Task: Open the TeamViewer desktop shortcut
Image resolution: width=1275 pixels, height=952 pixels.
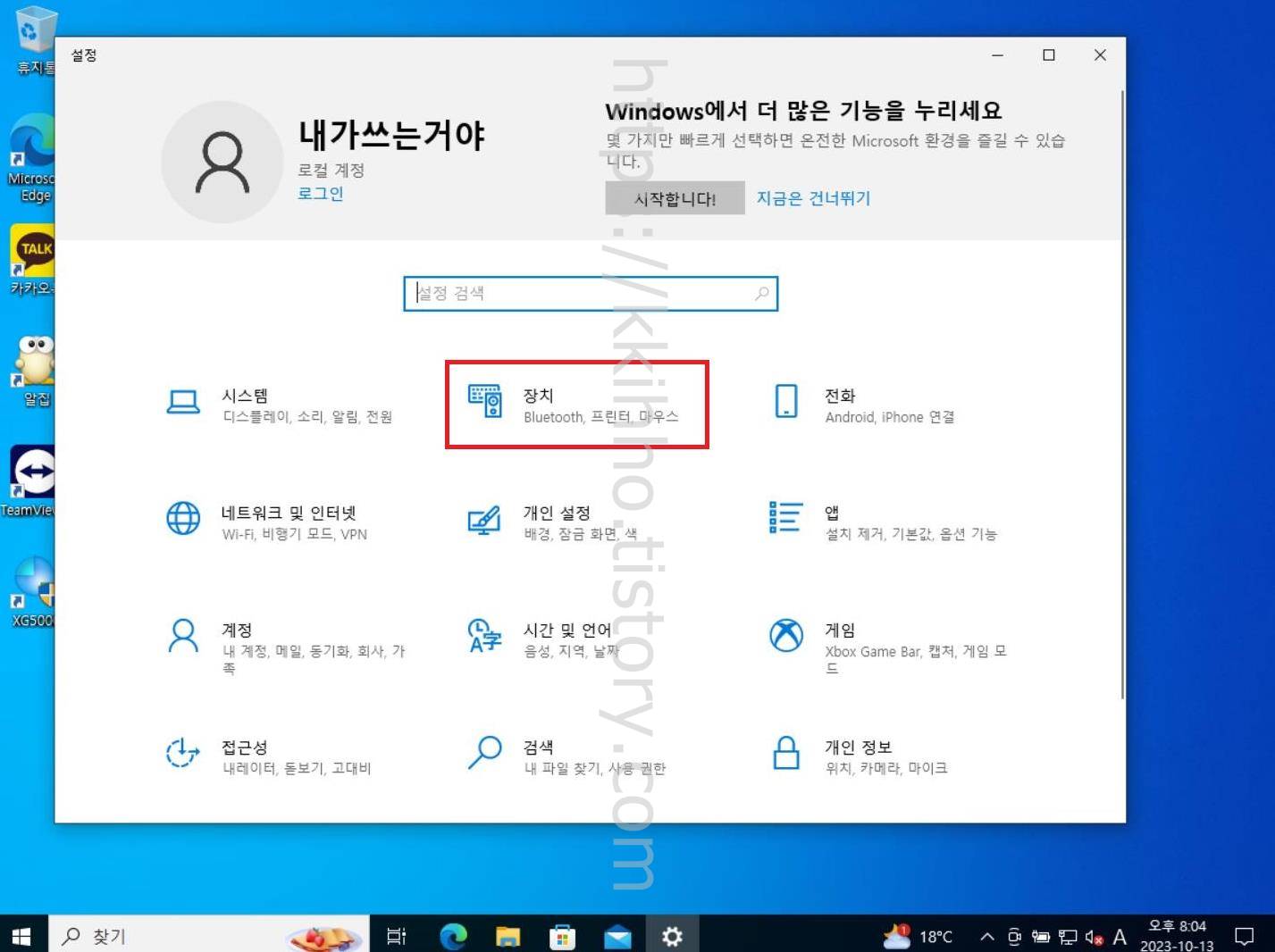Action: pos(28,481)
